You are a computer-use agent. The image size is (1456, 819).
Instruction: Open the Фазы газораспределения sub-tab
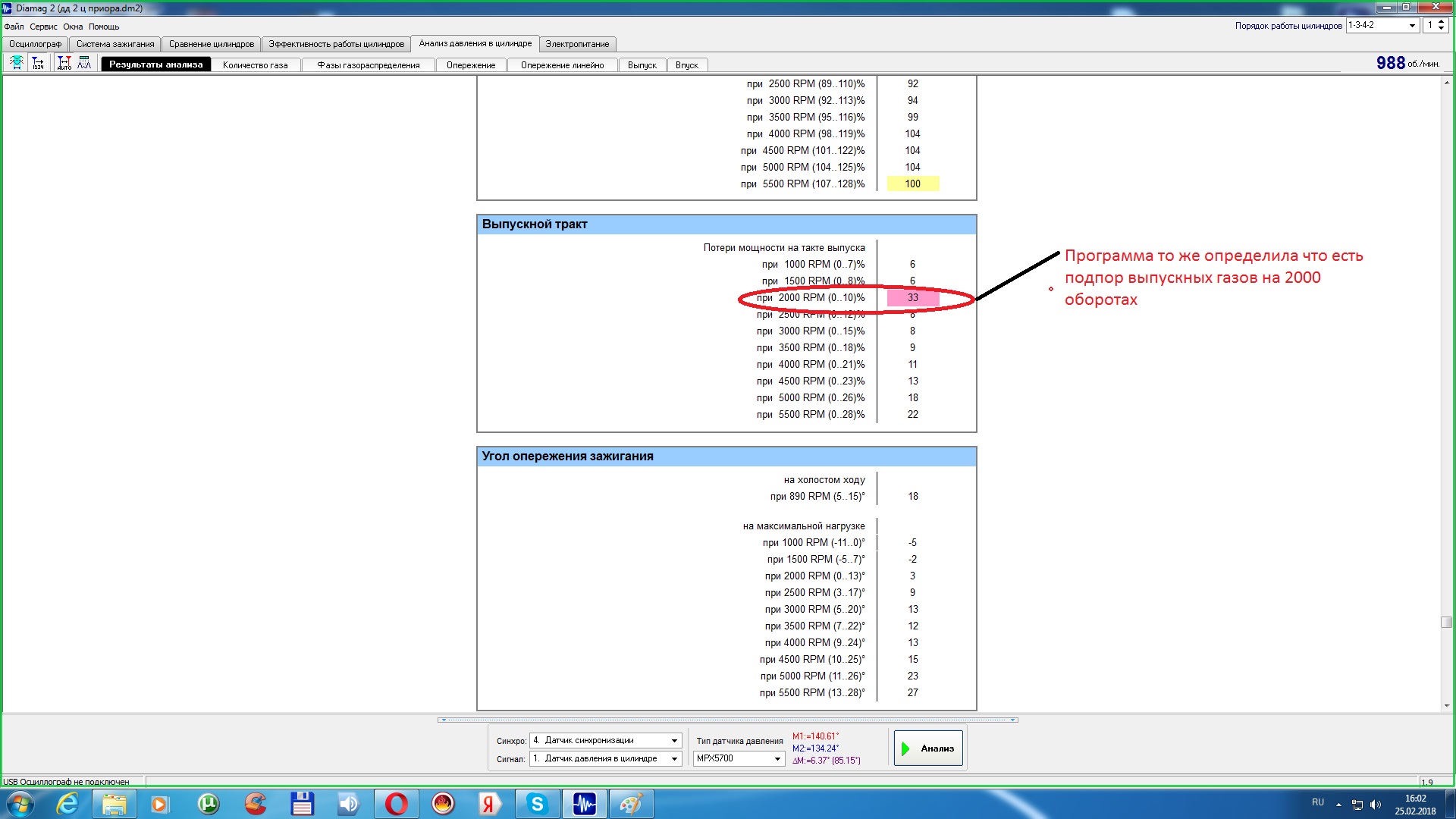pos(369,65)
